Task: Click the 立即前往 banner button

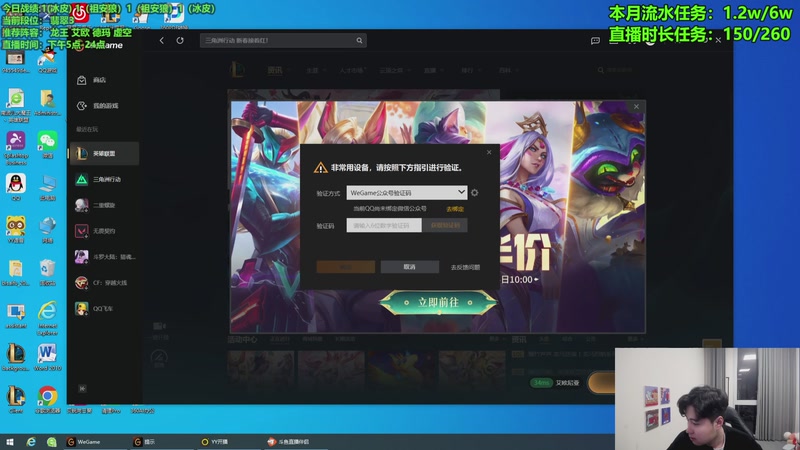Action: pos(438,303)
